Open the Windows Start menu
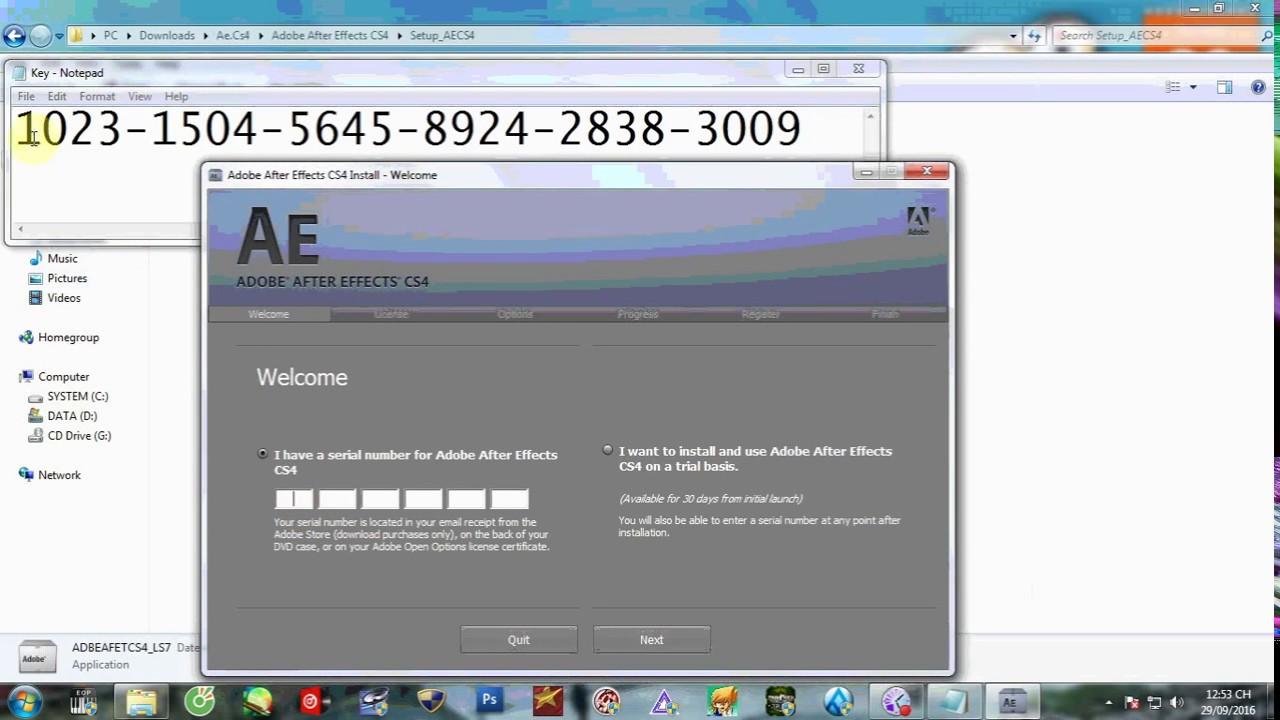1280x720 pixels. pyautogui.click(x=25, y=701)
